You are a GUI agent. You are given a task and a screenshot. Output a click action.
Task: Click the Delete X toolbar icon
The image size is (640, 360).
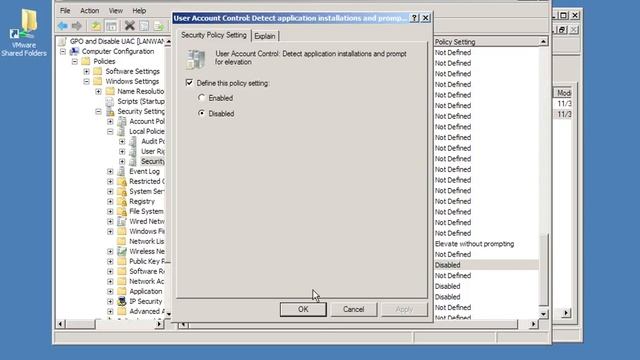tap(129, 26)
